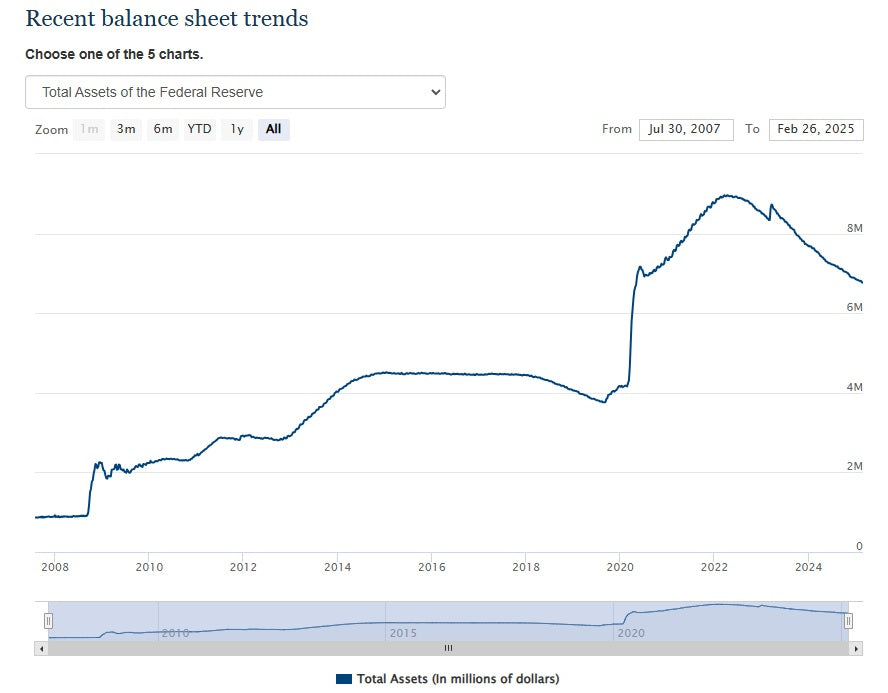Toggle the Total Assets legend swatch
888x693 pixels.
tap(344, 679)
